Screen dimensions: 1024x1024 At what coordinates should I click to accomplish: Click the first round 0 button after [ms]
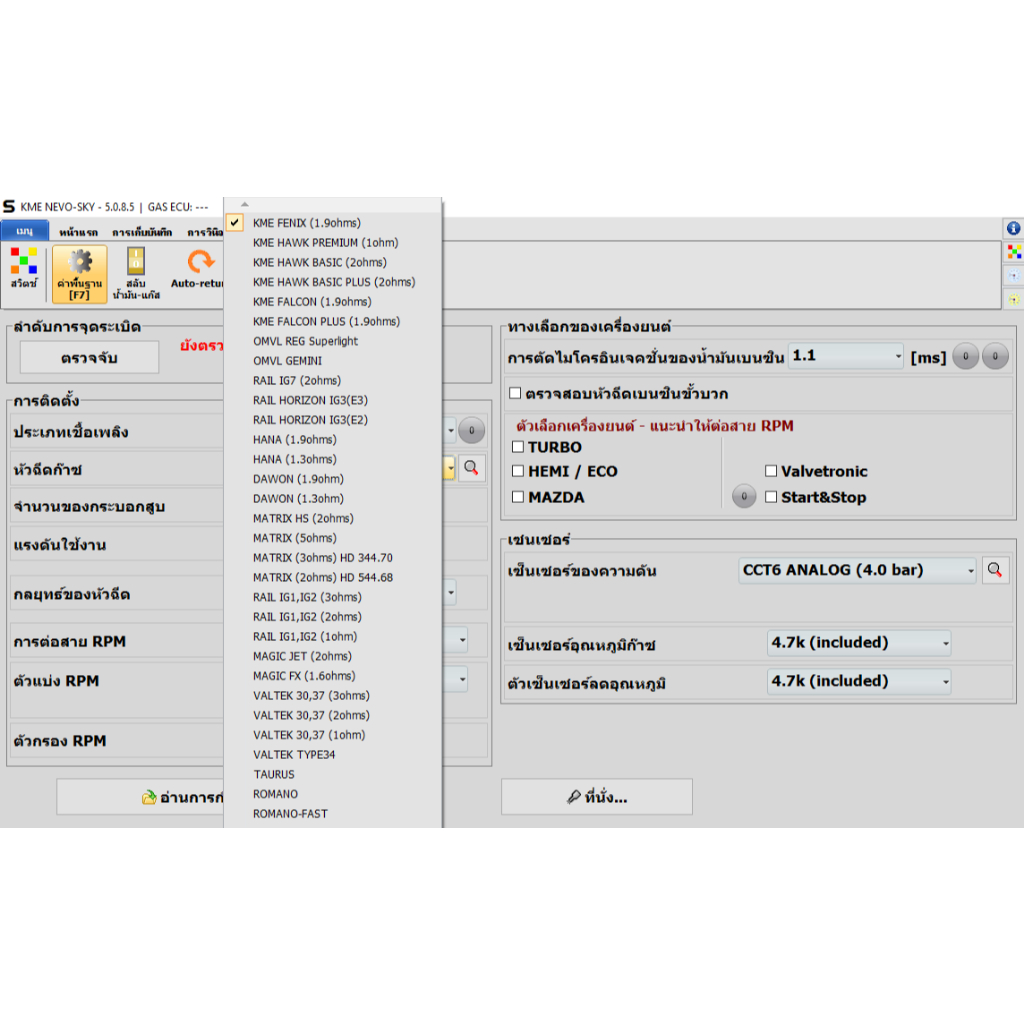(x=965, y=357)
